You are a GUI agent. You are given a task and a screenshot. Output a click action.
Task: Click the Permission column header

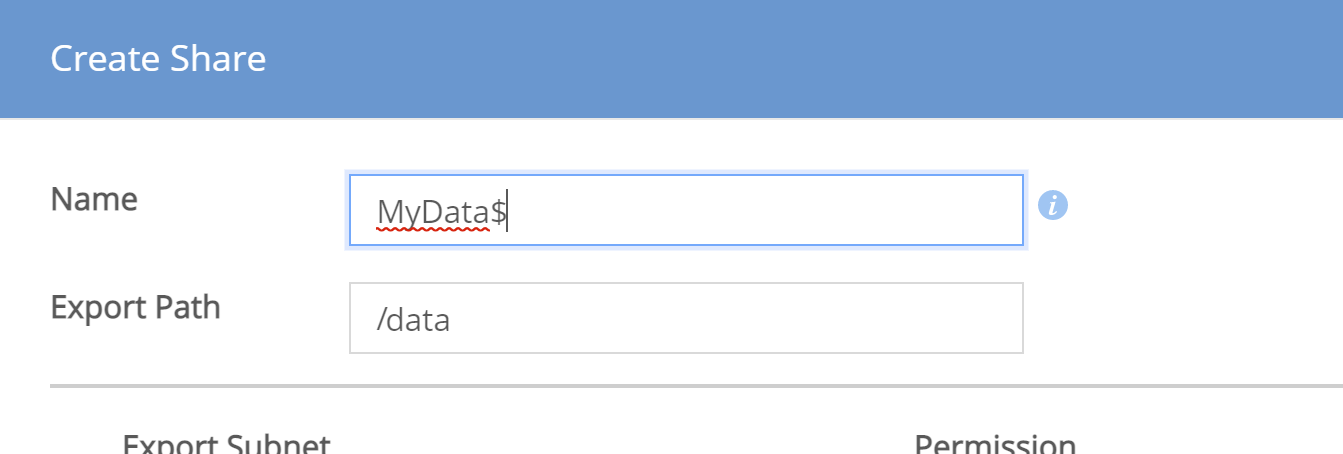coord(995,445)
